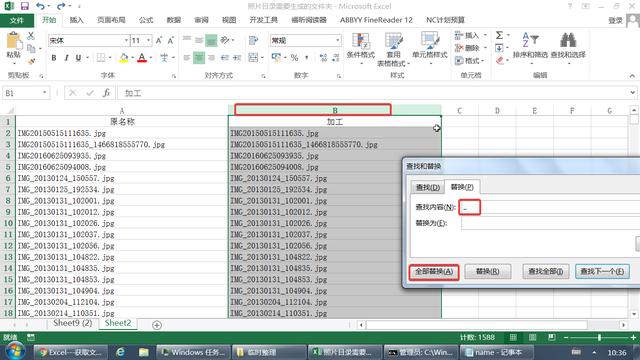Image resolution: width=640 pixels, height=360 pixels.
Task: Cut the selection with the scissors icon
Action: pos(31,36)
